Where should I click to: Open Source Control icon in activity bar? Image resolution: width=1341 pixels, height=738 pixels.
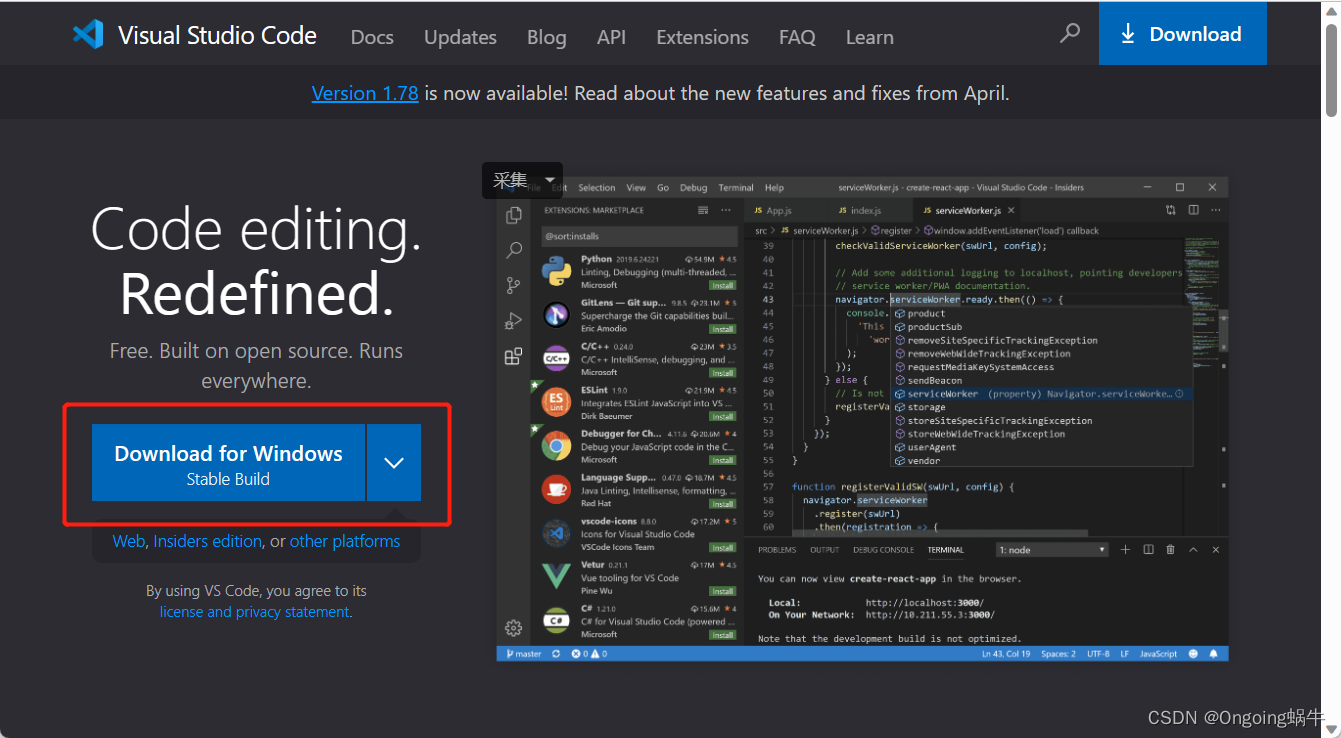coord(514,285)
